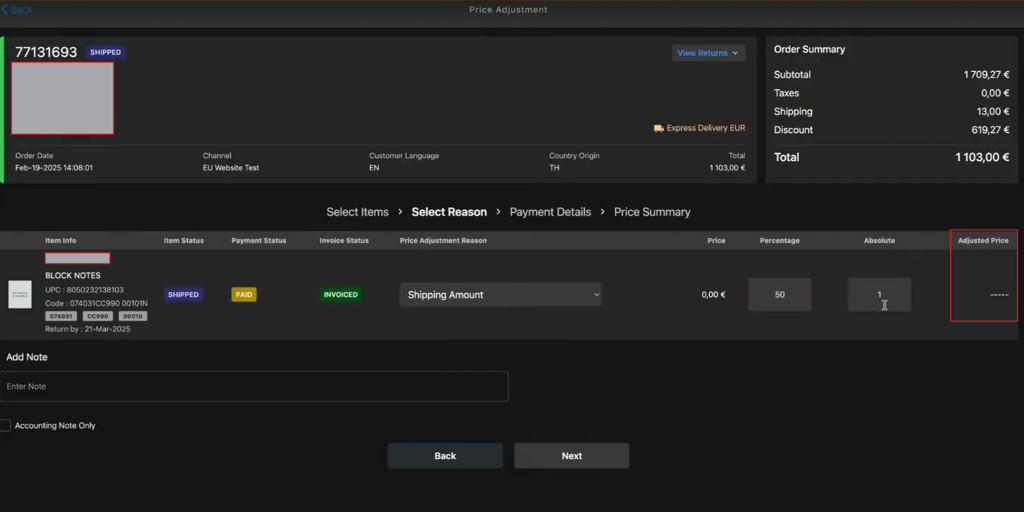Go to the Select Items step
Image resolution: width=1024 pixels, height=512 pixels.
[357, 212]
